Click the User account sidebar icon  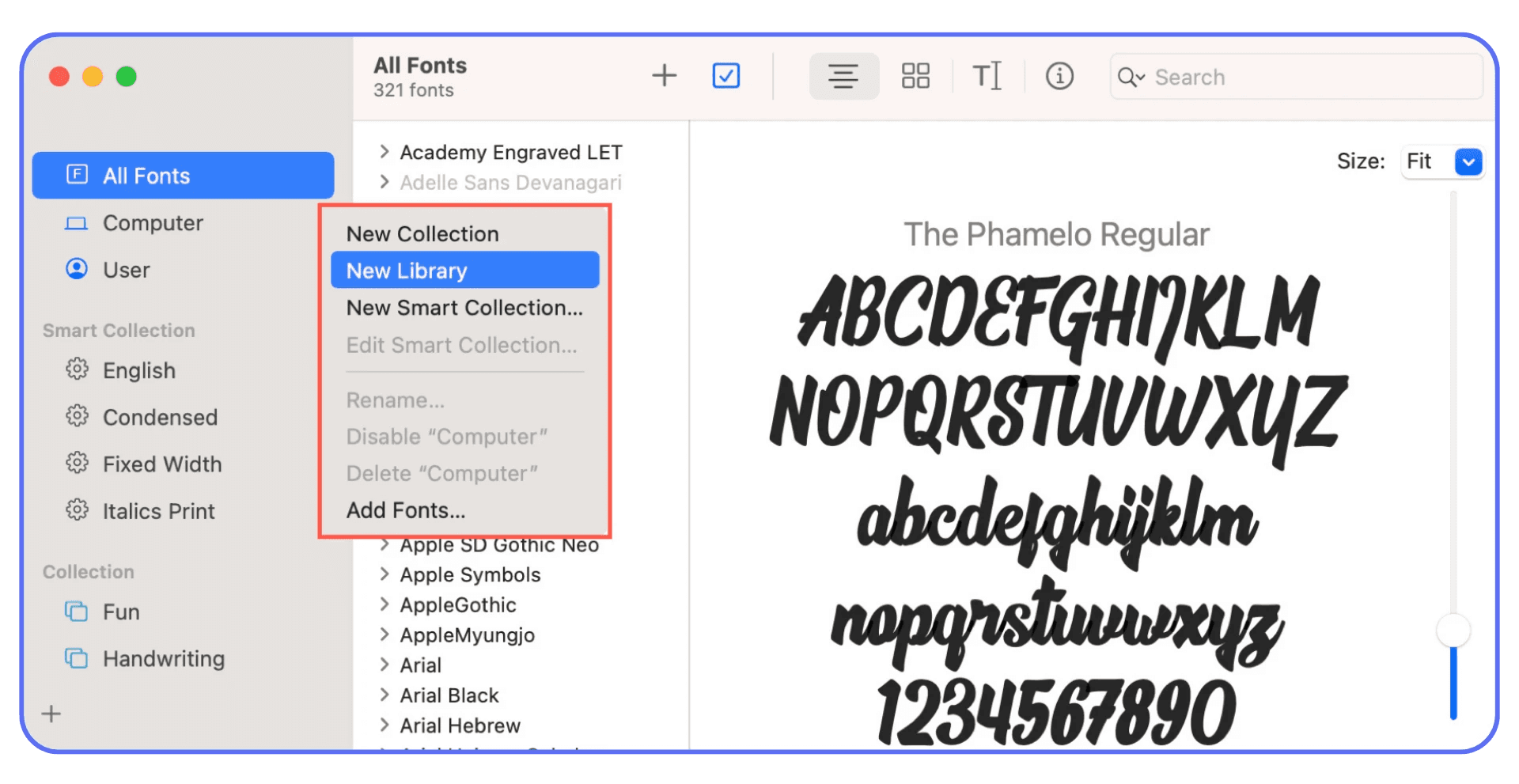[76, 269]
